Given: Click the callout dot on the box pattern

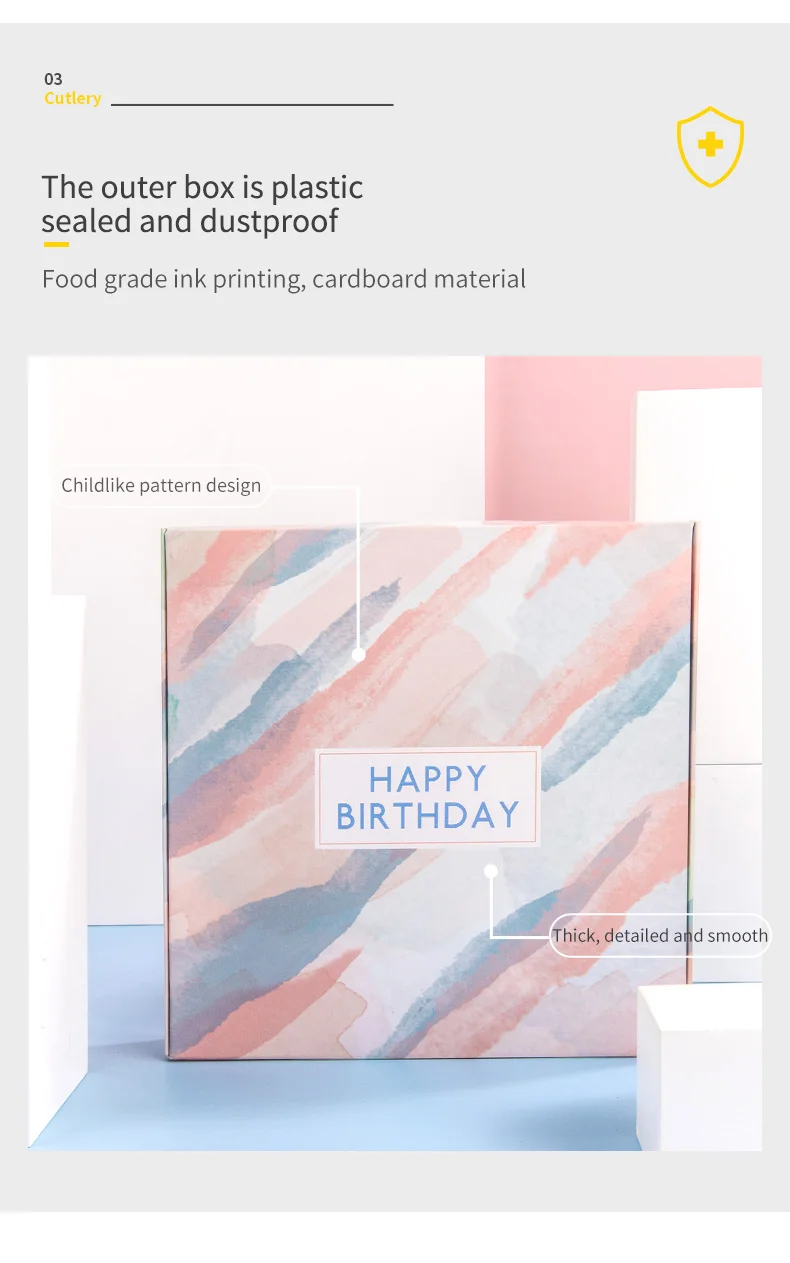Looking at the screenshot, I should [x=359, y=654].
